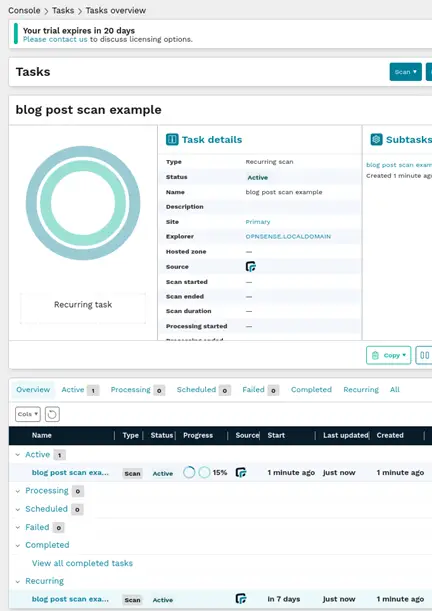Collapse the Recurring task group

click(x=18, y=581)
